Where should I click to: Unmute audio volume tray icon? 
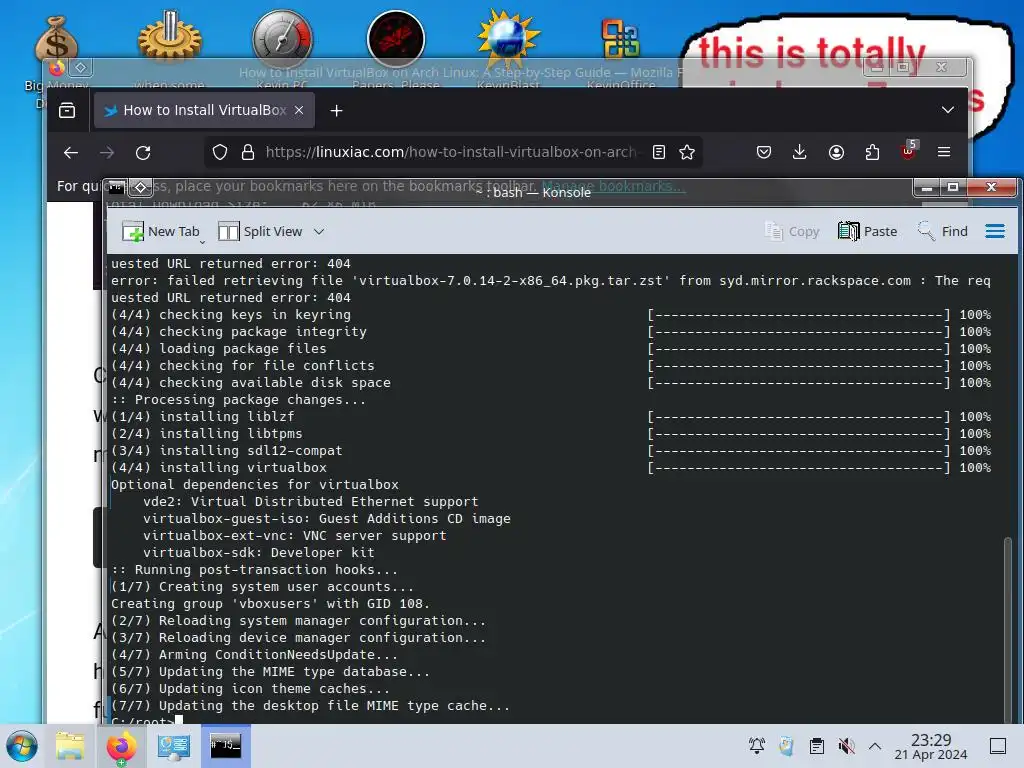pyautogui.click(x=846, y=746)
